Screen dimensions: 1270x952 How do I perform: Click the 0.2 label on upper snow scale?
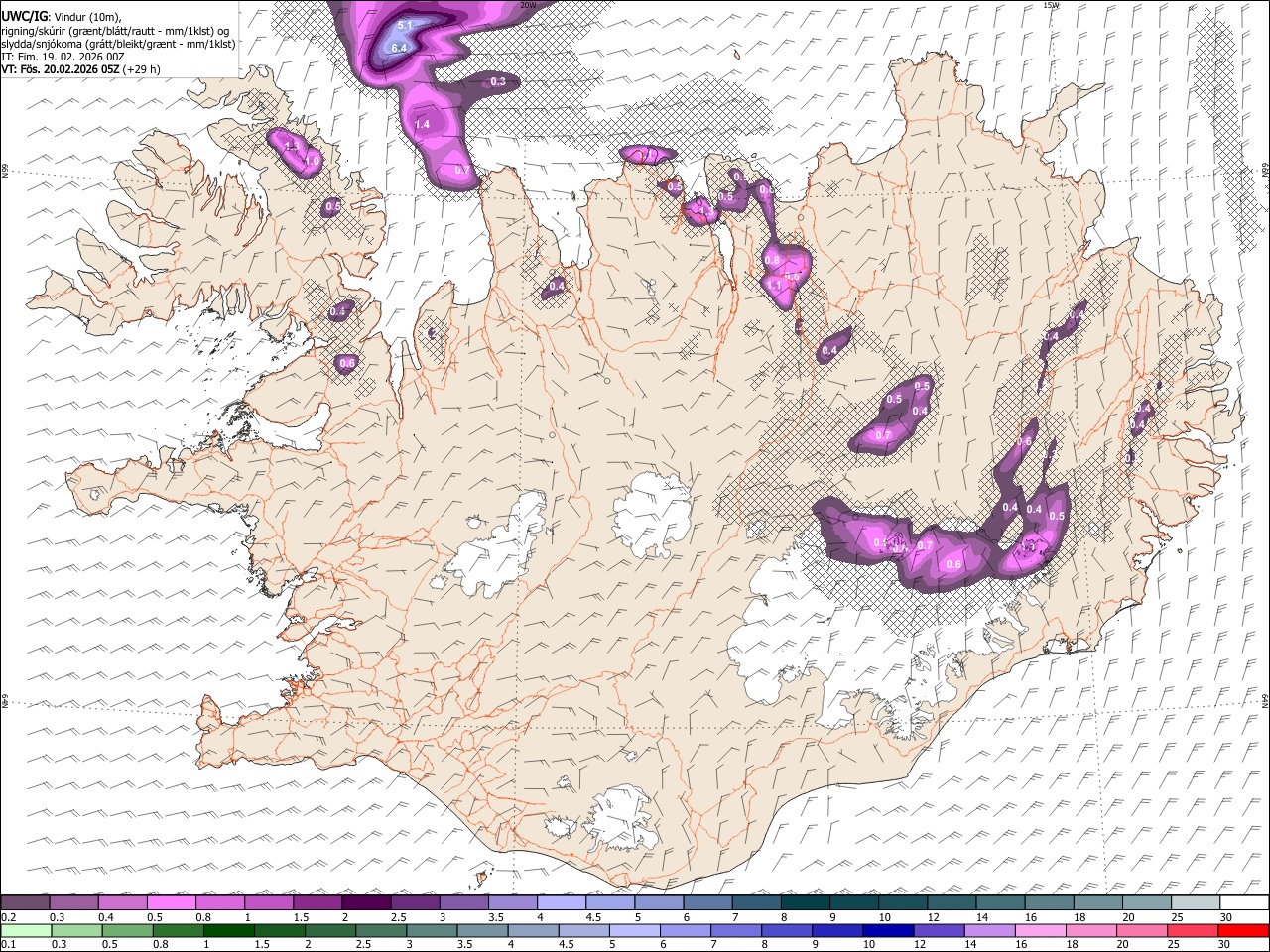click(x=8, y=917)
